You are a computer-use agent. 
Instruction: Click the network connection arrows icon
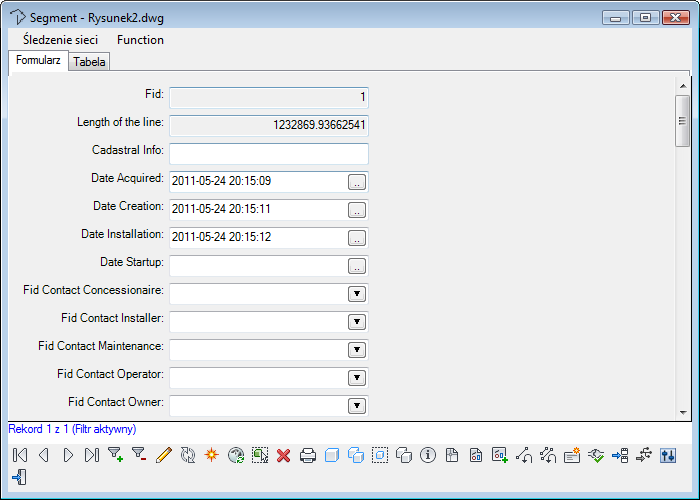coord(644,455)
